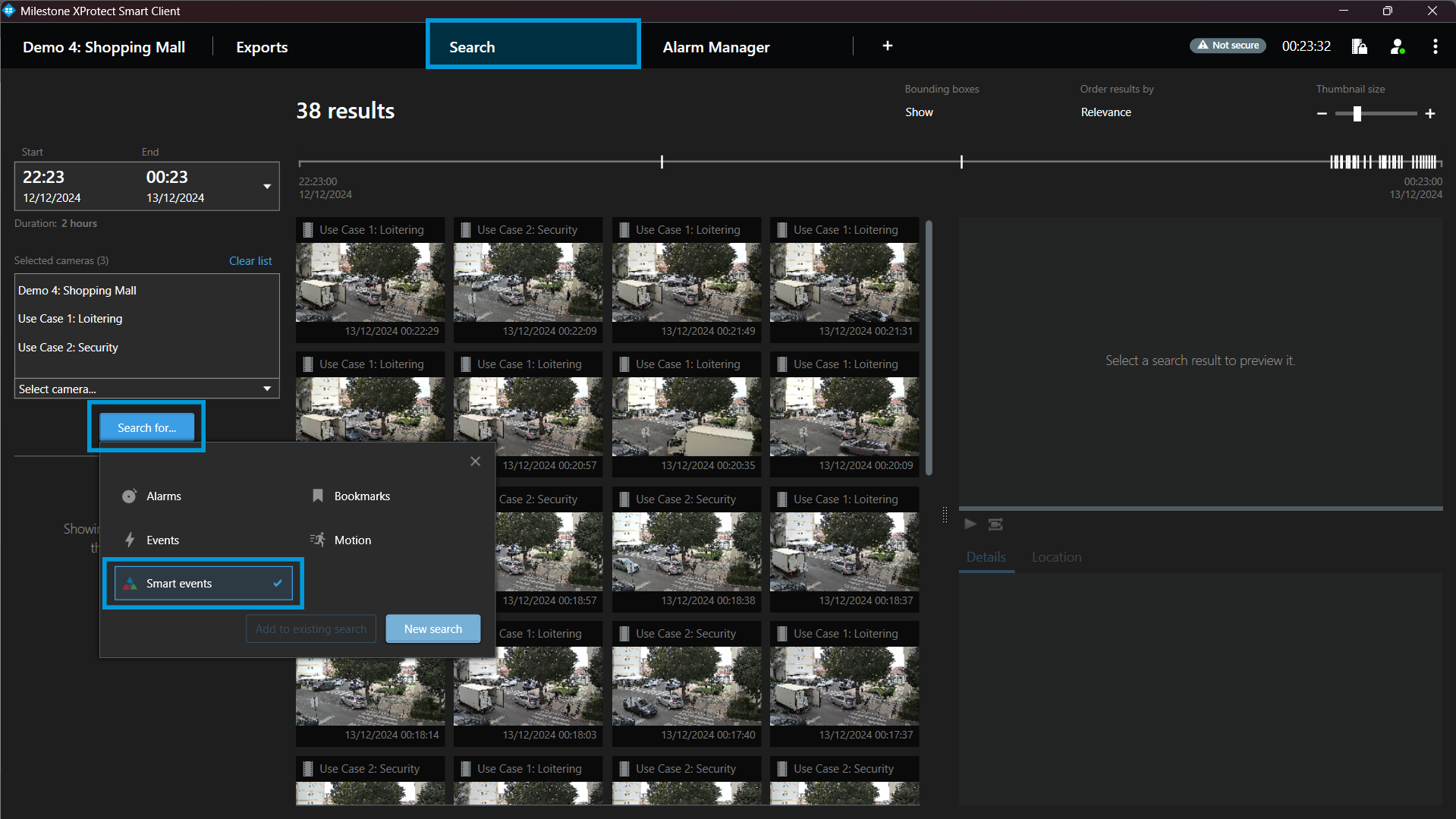Switch to the Details tab
The height and width of the screenshot is (819, 1456).
click(x=986, y=557)
